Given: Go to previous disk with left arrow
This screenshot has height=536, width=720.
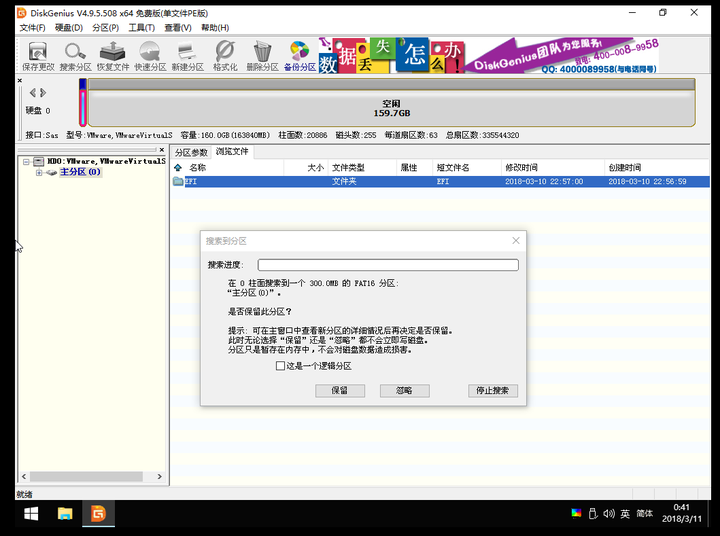Looking at the screenshot, I should click(x=33, y=93).
